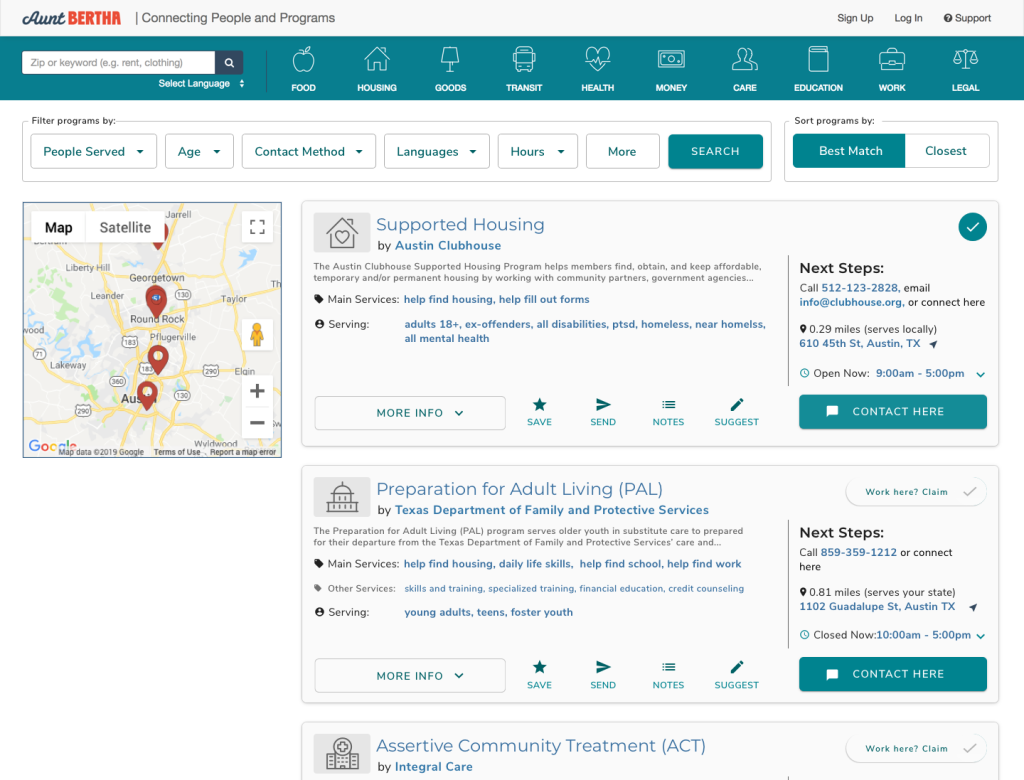This screenshot has width=1024, height=780.
Task: Zoom in on the map
Action: tap(257, 391)
